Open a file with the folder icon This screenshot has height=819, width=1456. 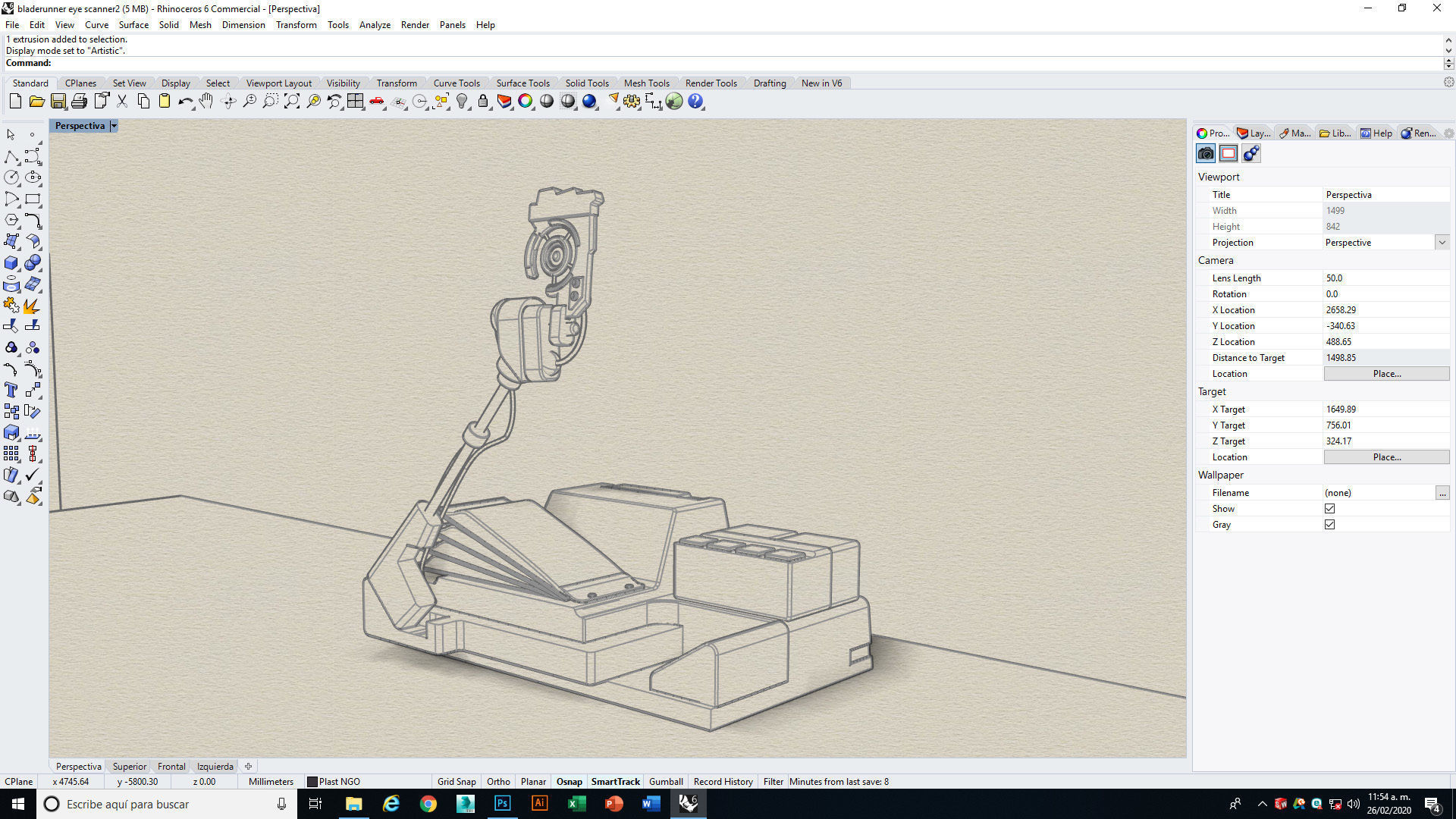tap(36, 101)
